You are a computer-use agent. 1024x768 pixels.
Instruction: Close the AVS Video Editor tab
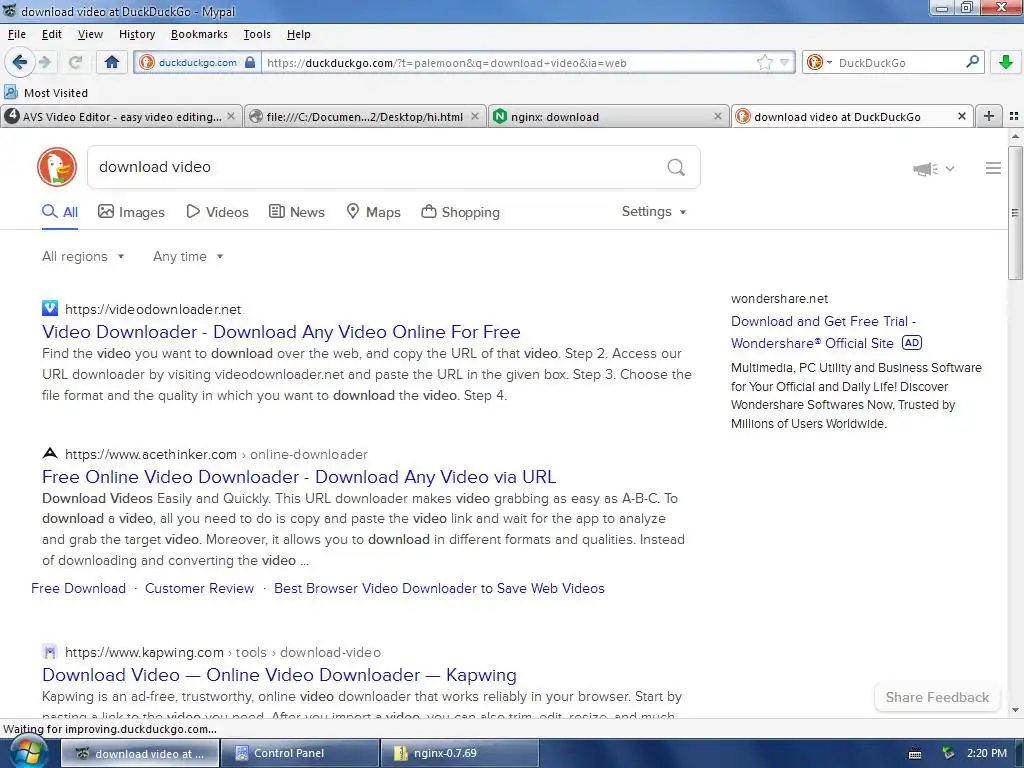click(x=231, y=116)
